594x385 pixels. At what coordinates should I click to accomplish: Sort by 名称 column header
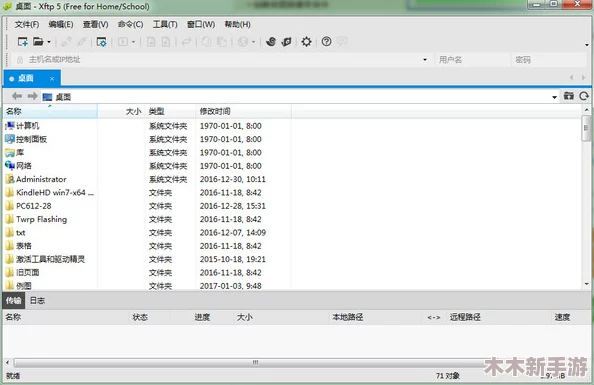(50, 111)
